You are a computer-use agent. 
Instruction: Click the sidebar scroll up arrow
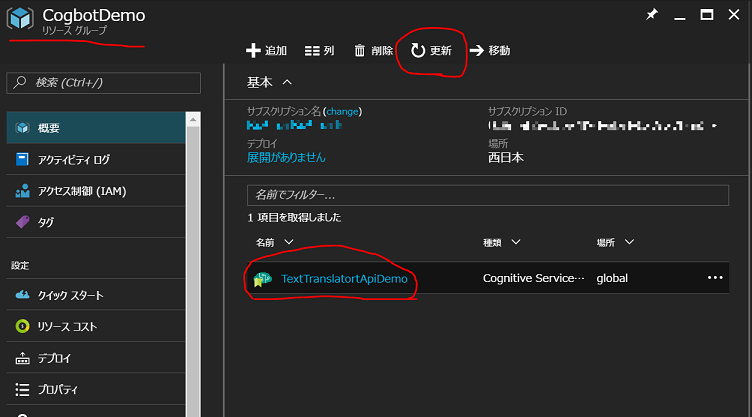click(x=193, y=119)
